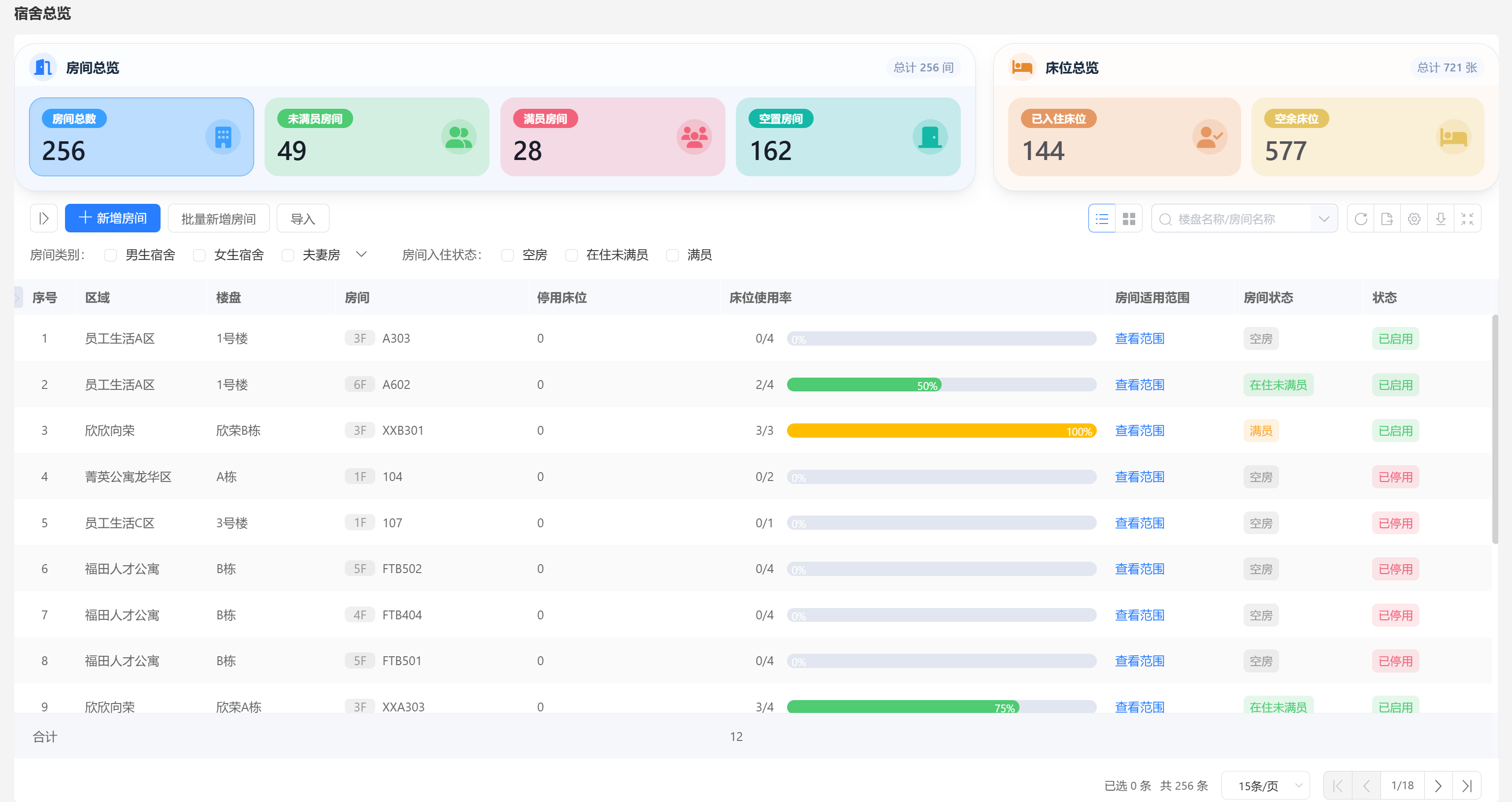1512x802 pixels.
Task: Collapse the side panel with the arrow-bar icon
Action: [x=43, y=218]
